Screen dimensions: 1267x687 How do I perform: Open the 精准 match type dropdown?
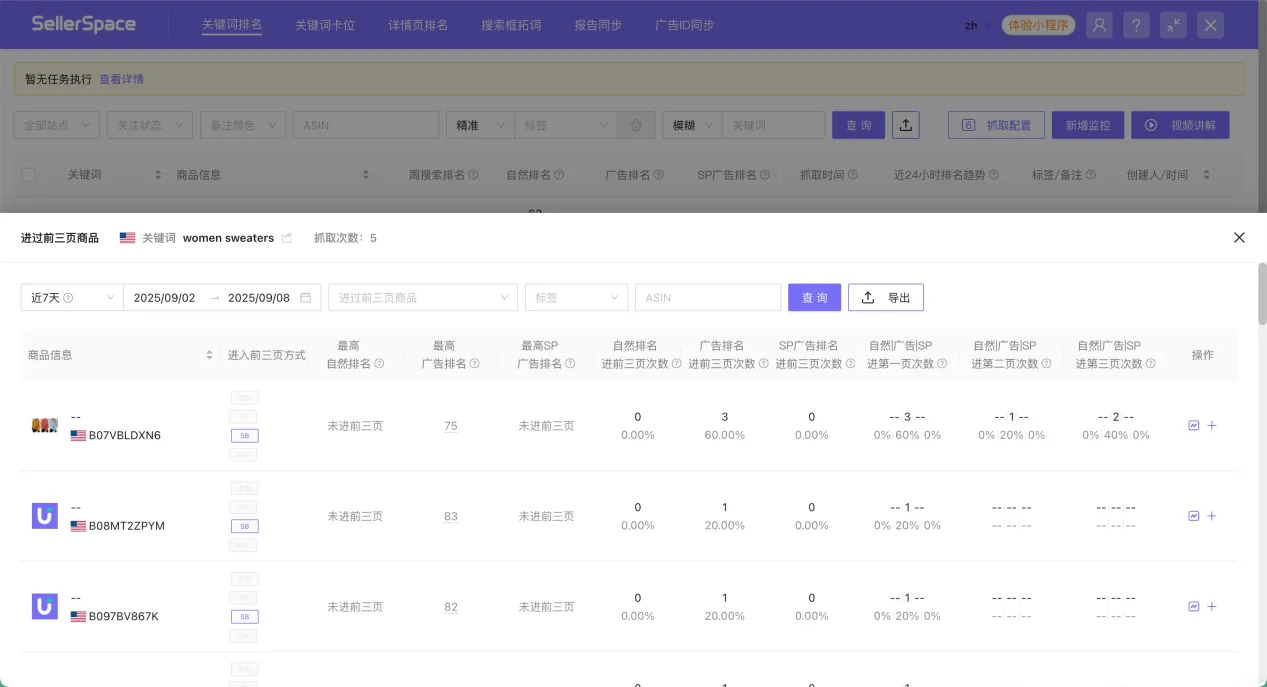480,125
